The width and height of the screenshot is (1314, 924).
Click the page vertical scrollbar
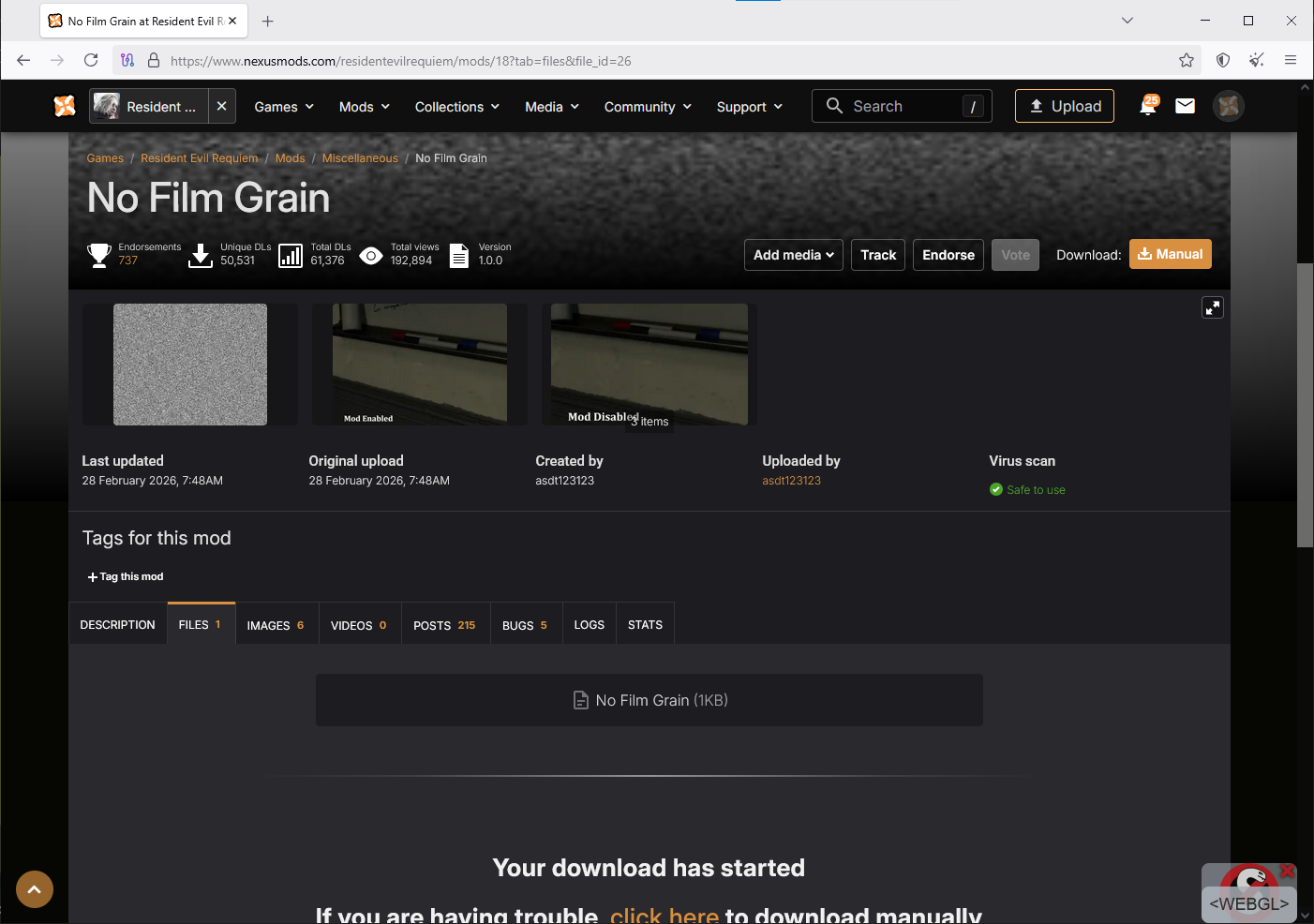pyautogui.click(x=1305, y=405)
